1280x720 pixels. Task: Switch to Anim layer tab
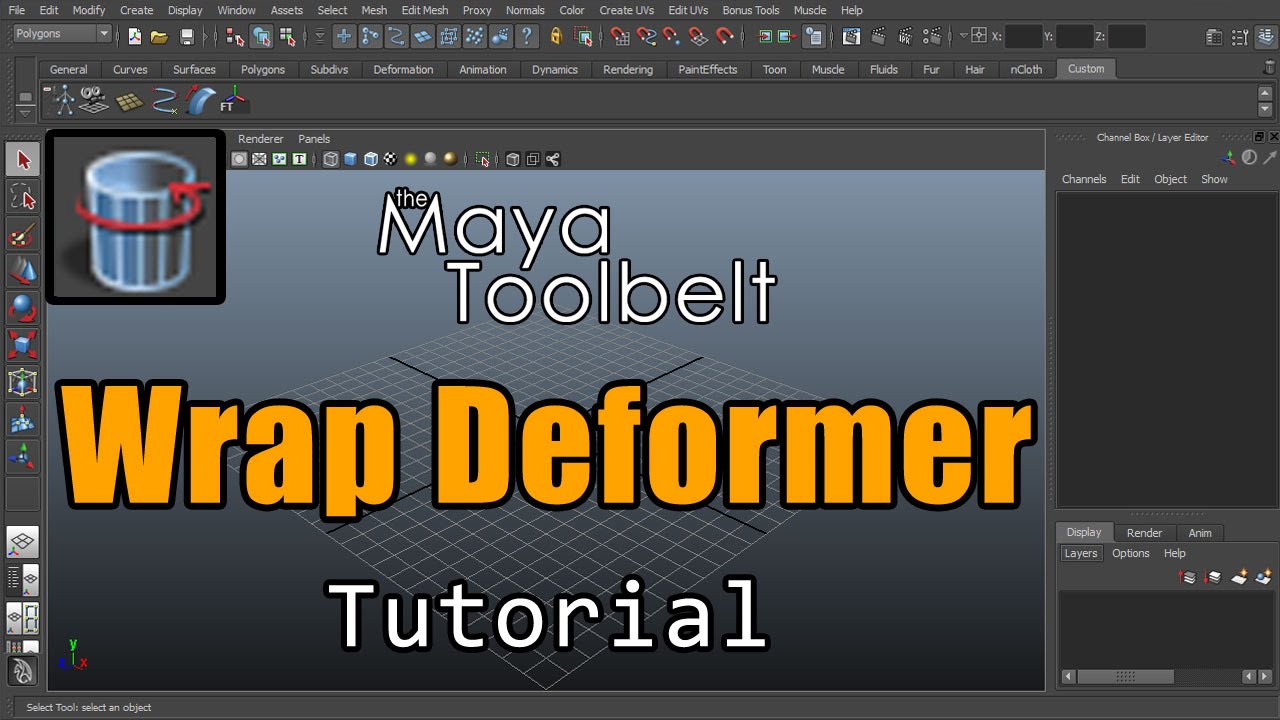coord(1200,533)
